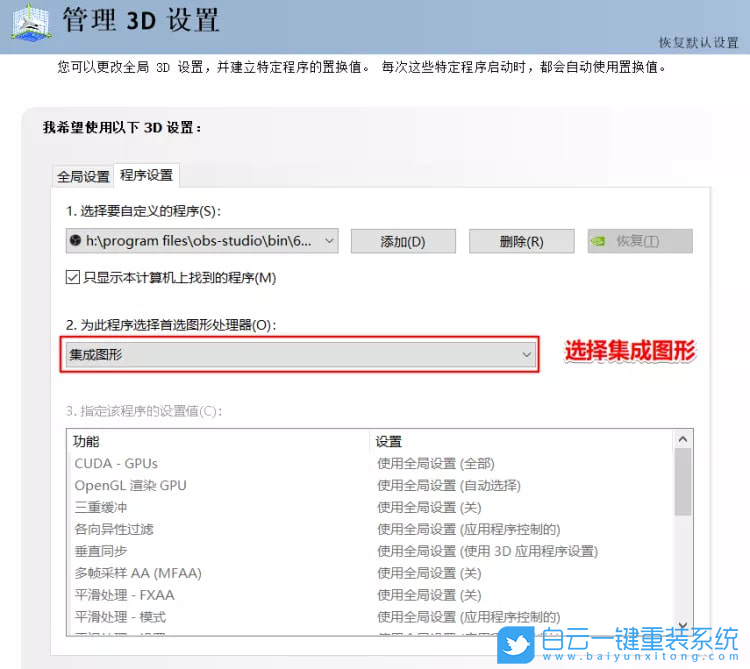Open the program selection dropdown
This screenshot has width=750, height=669.
pyautogui.click(x=202, y=241)
